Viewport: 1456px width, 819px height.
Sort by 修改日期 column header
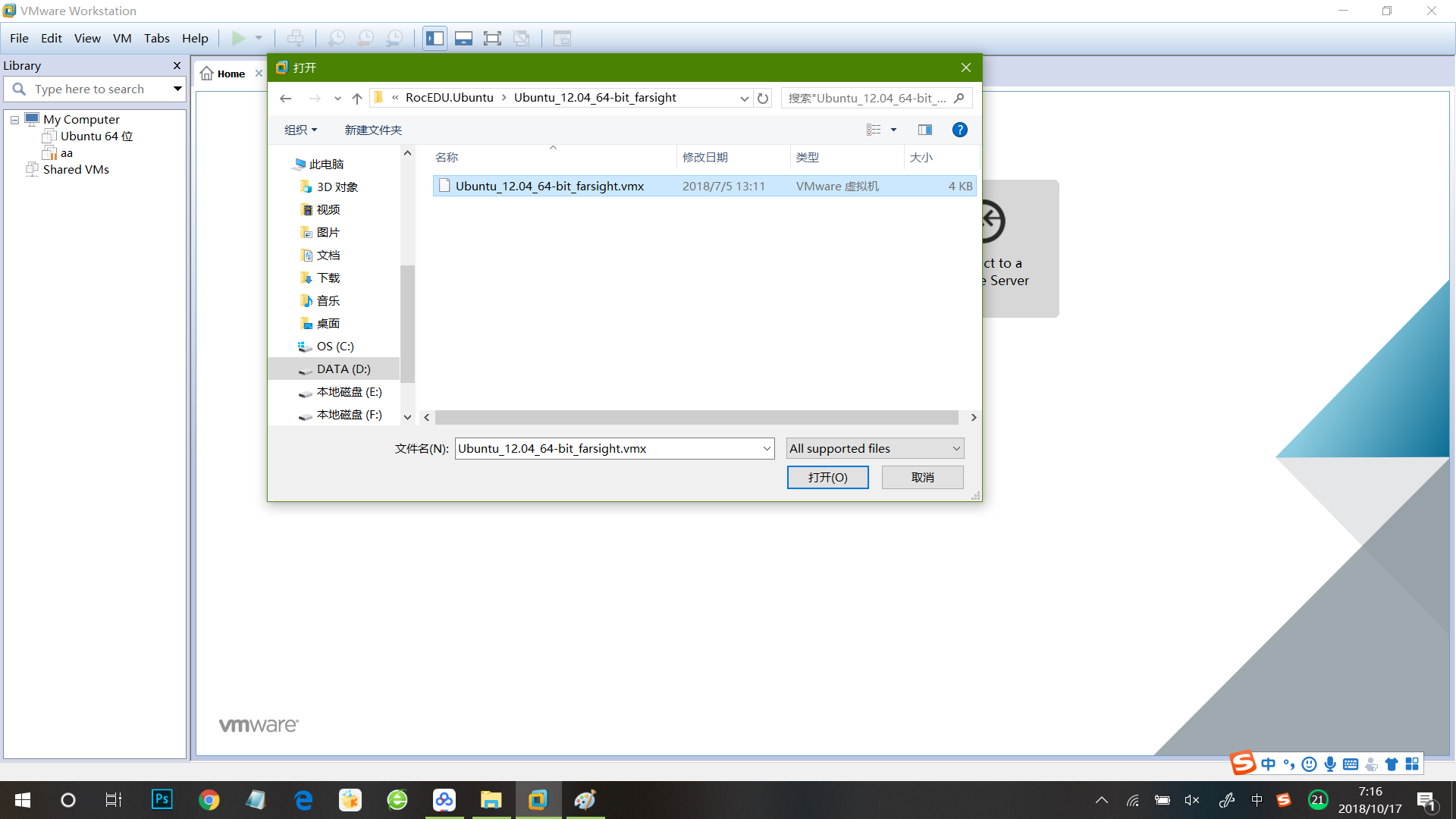click(705, 157)
